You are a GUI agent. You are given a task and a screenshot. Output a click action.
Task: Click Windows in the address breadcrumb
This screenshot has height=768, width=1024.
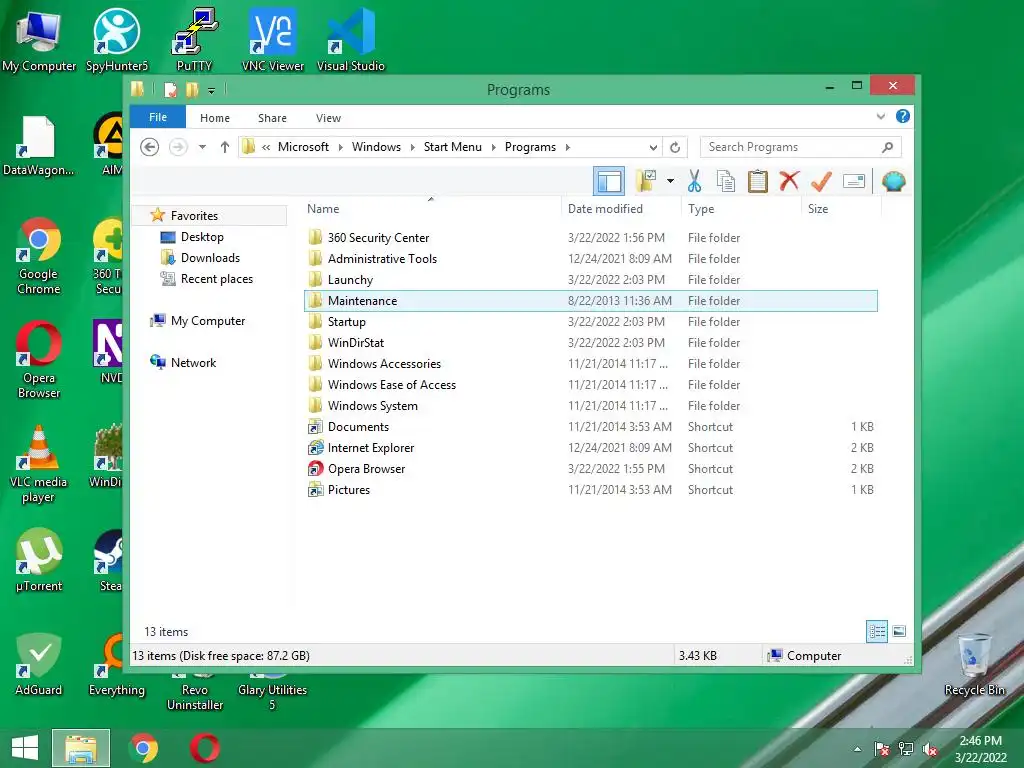point(376,147)
